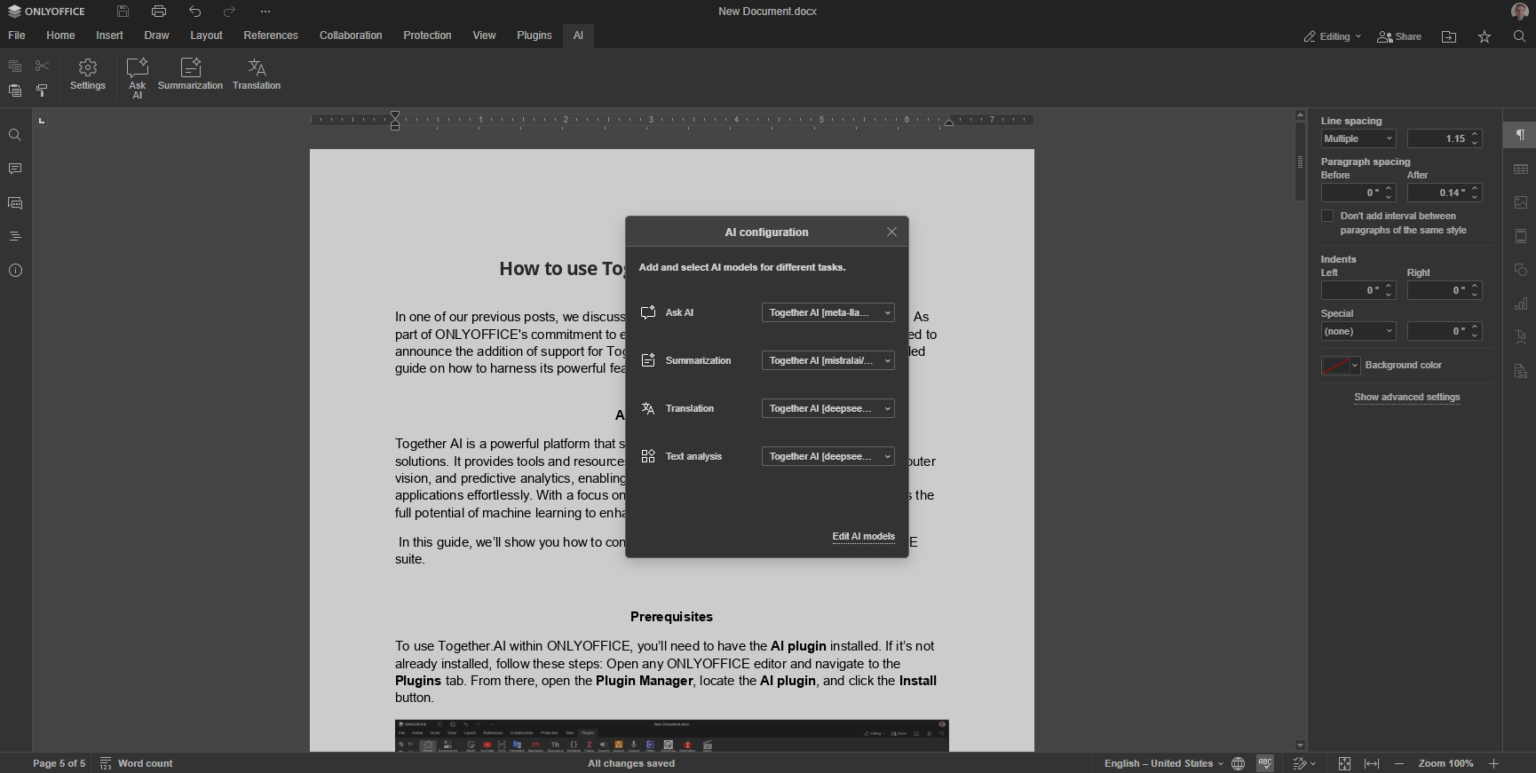Screen dimensions: 1536x773
Task: Open paragraph settings pilcrow tab
Action: pos(1520,135)
